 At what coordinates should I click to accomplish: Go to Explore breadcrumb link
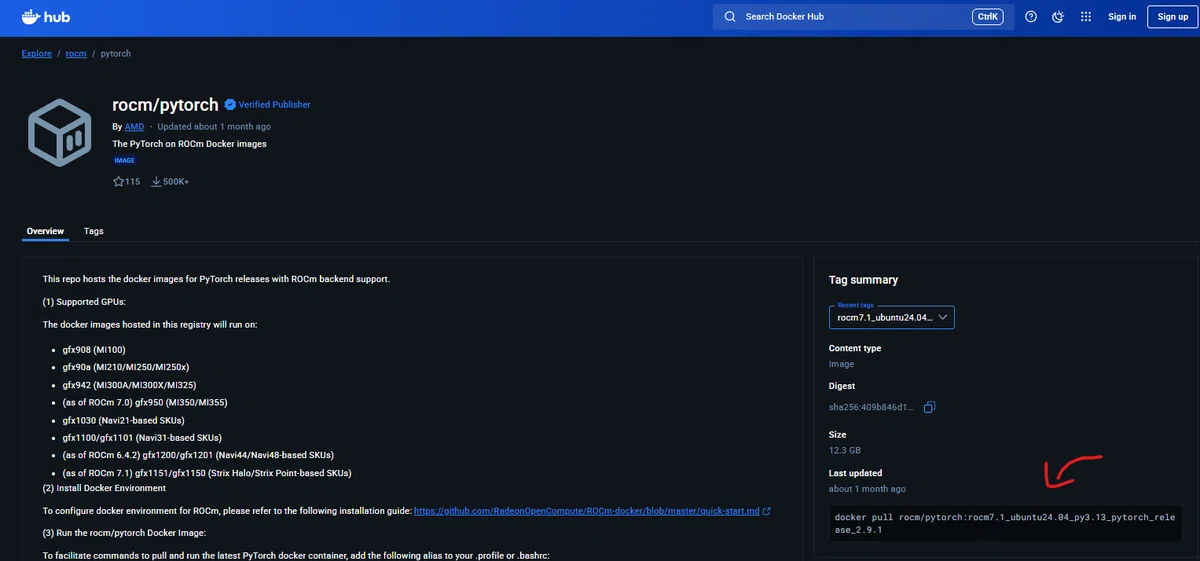pos(37,53)
